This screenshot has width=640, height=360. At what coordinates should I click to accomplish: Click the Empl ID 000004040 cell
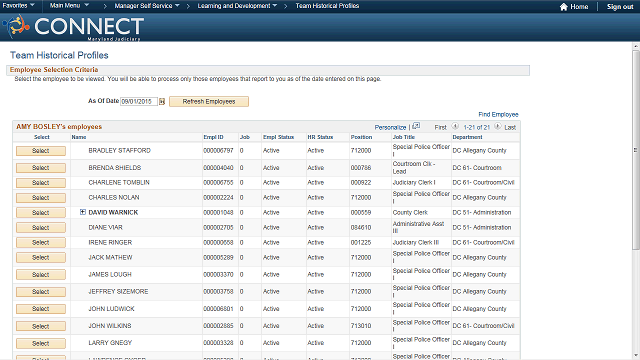click(x=218, y=168)
